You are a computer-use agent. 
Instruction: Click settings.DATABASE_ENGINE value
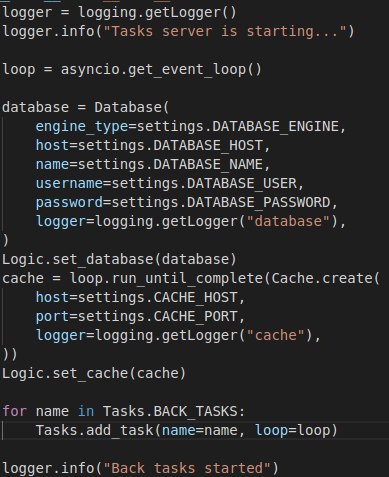coord(238,126)
